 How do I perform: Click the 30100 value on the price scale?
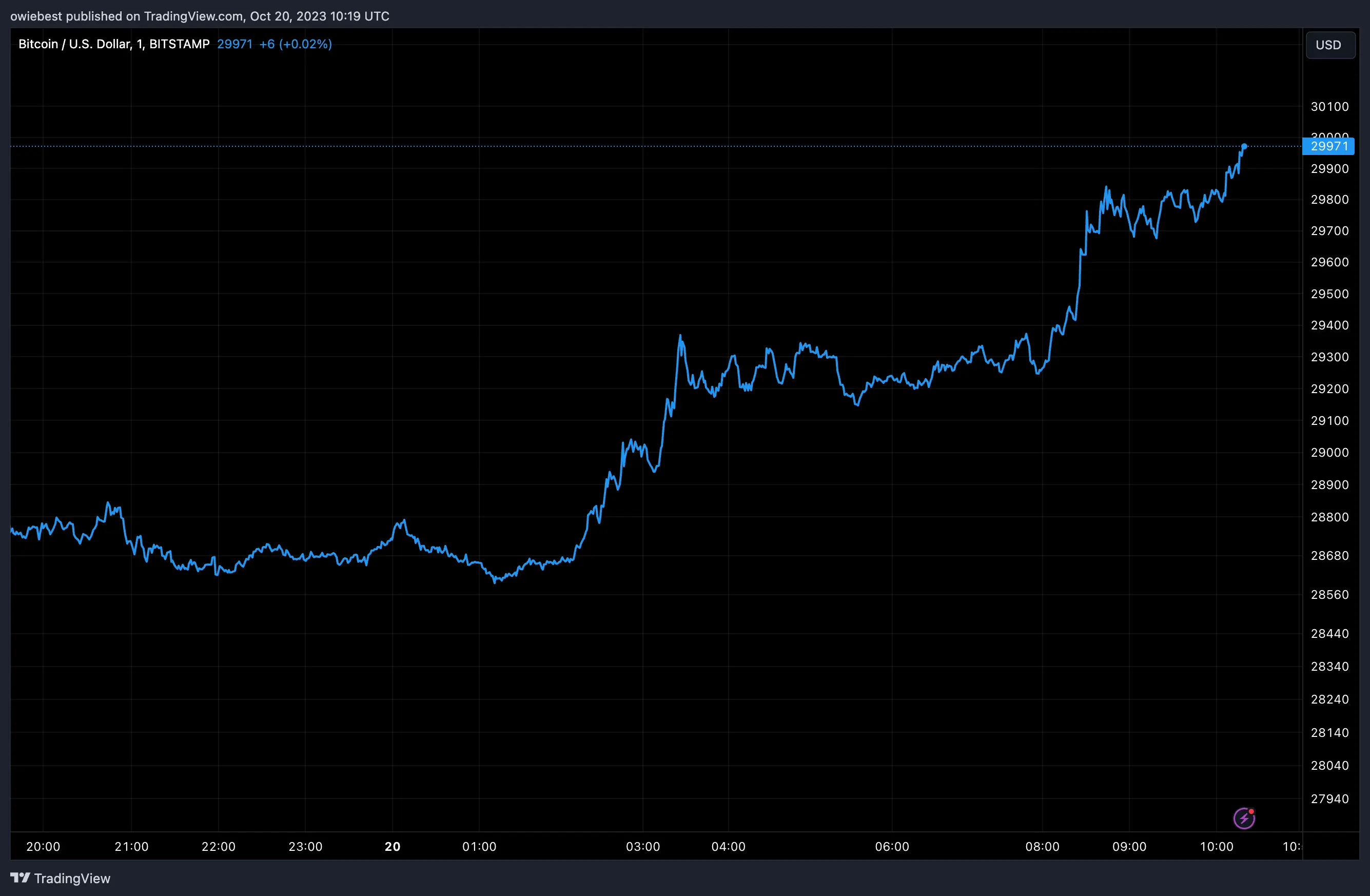(x=1332, y=107)
